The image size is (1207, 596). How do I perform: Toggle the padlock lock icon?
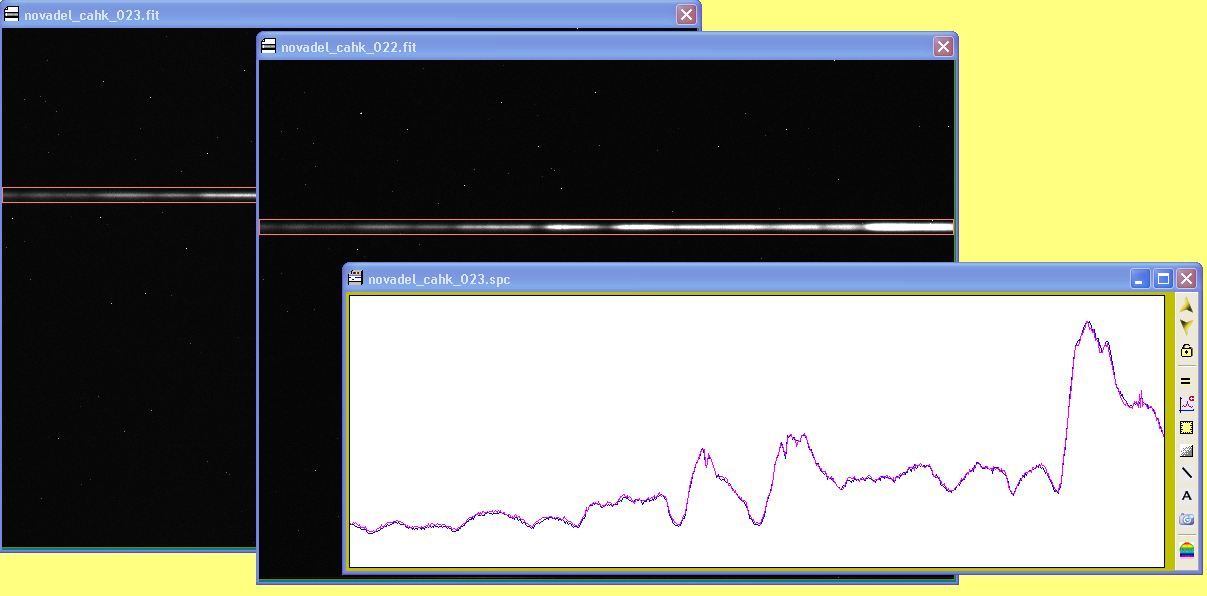pos(1186,351)
